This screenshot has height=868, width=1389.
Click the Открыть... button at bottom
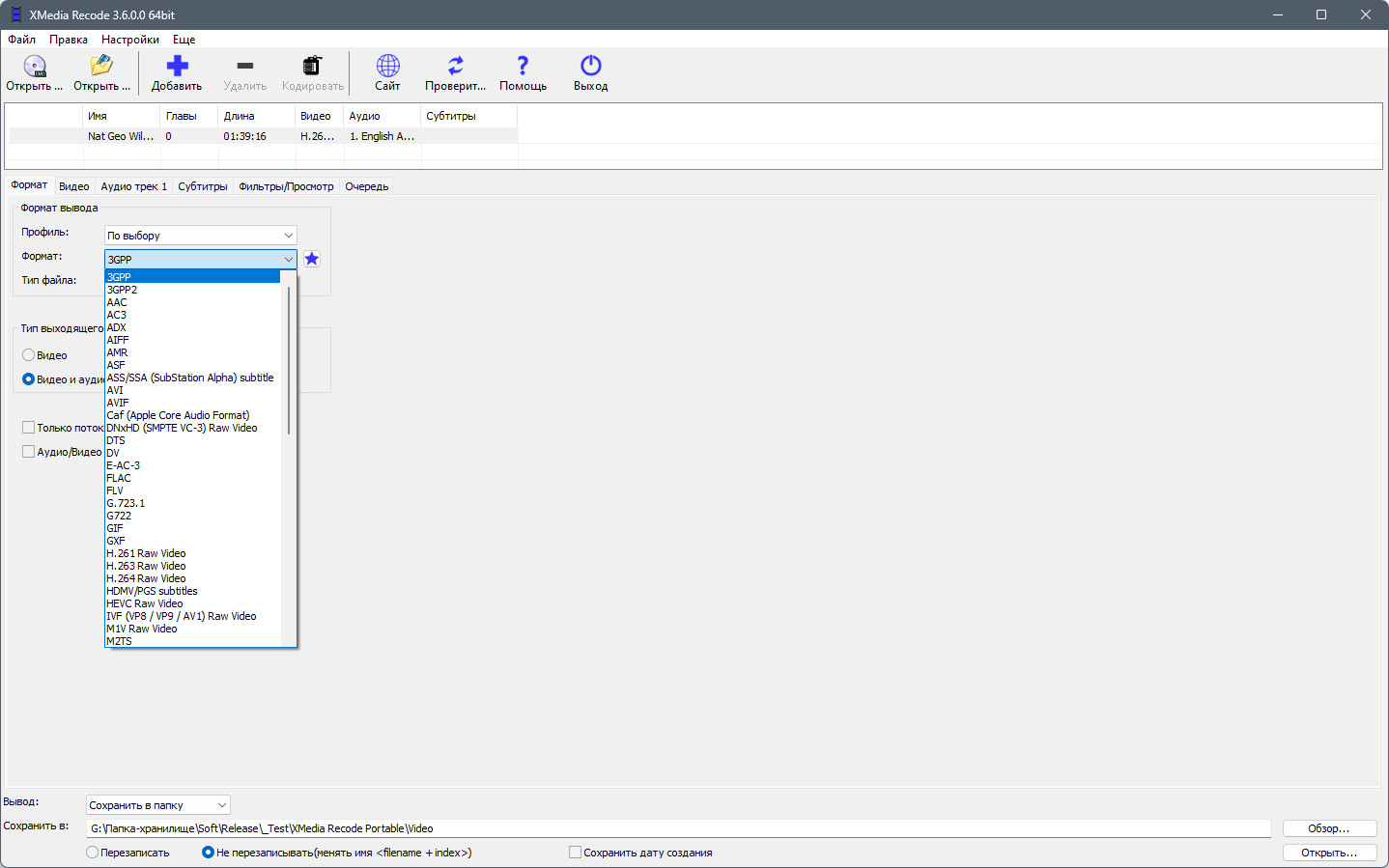pyautogui.click(x=1329, y=853)
